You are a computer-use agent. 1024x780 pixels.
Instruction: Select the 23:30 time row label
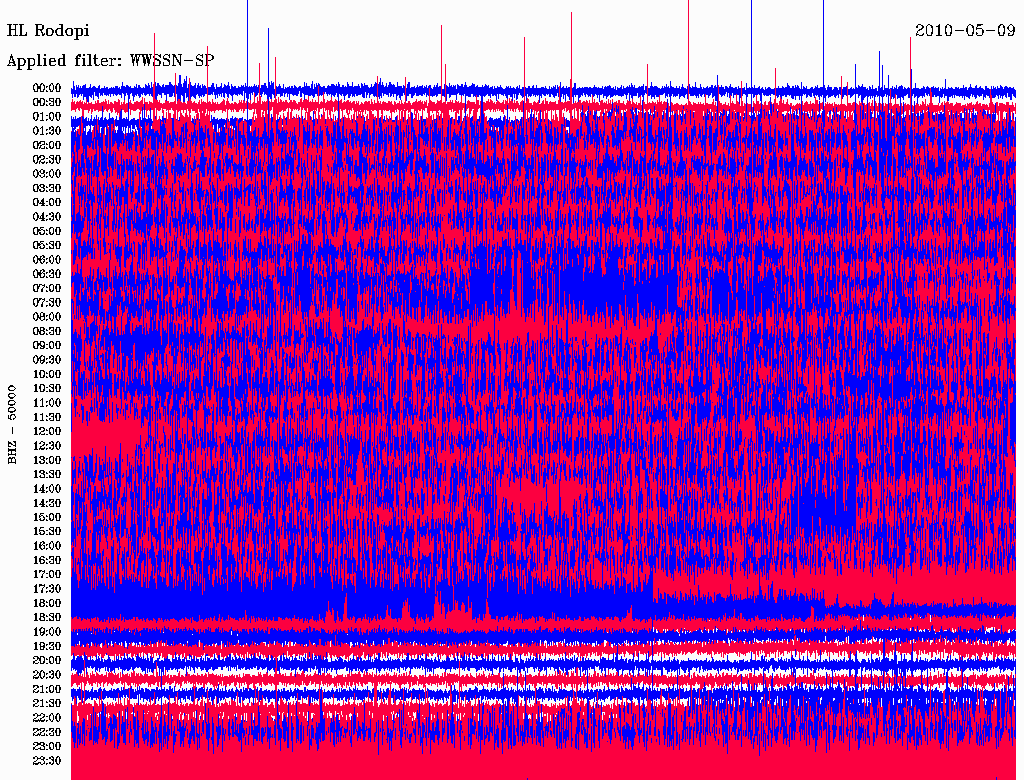(47, 761)
